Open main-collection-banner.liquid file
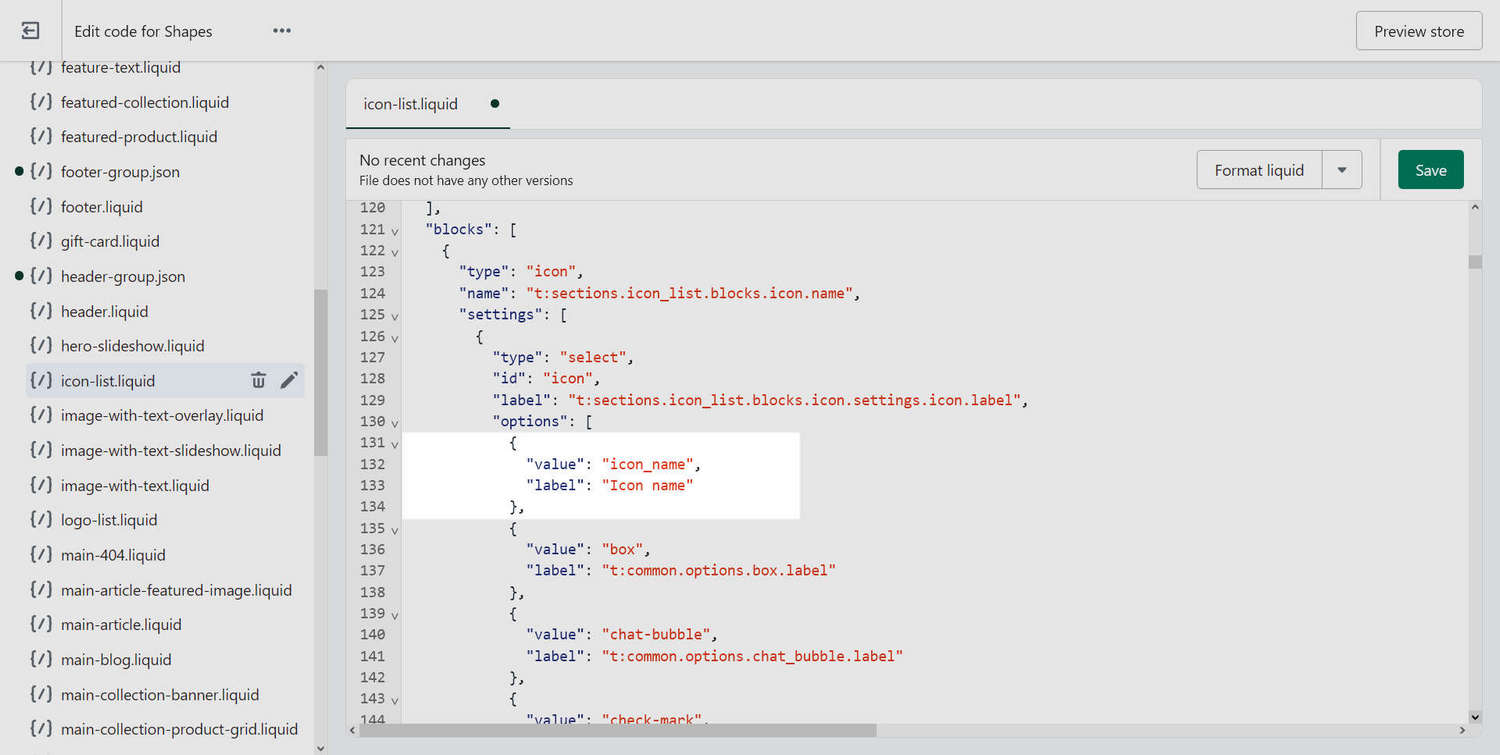Screen dimensions: 1500x755 [160, 694]
